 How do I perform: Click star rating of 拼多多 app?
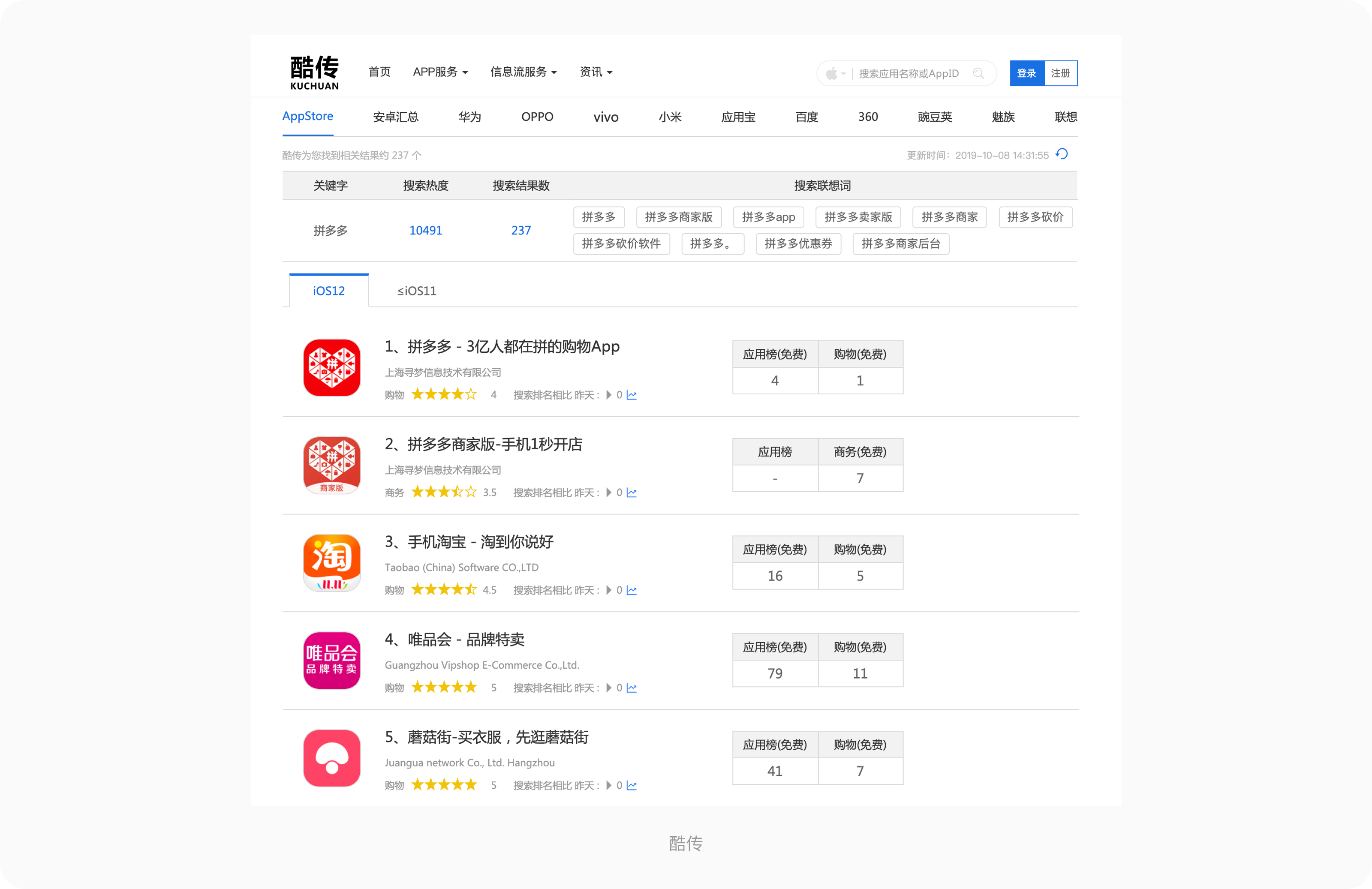444,395
